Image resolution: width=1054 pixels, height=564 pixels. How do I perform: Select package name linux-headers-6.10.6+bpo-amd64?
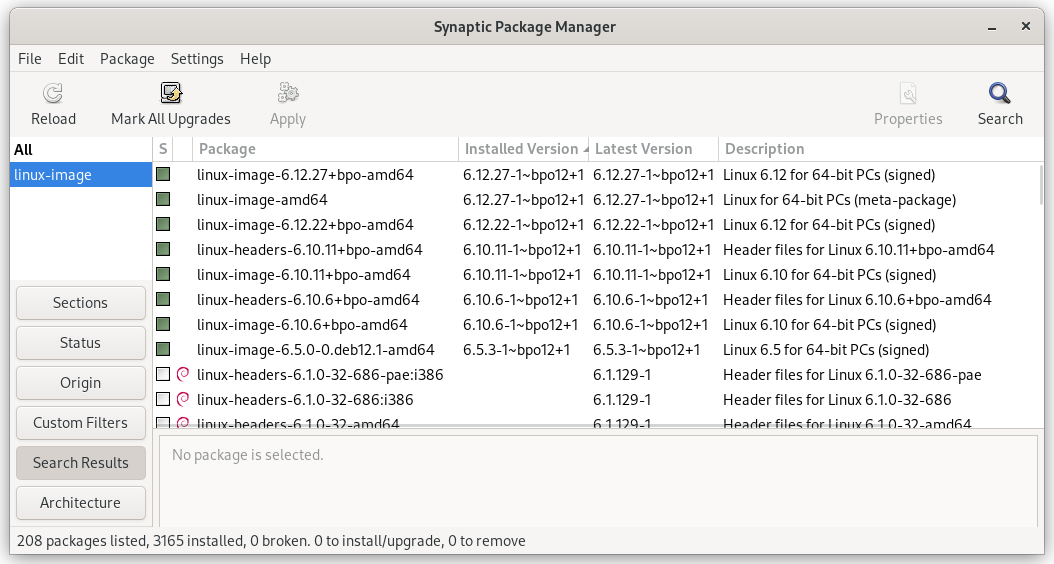pyautogui.click(x=308, y=299)
